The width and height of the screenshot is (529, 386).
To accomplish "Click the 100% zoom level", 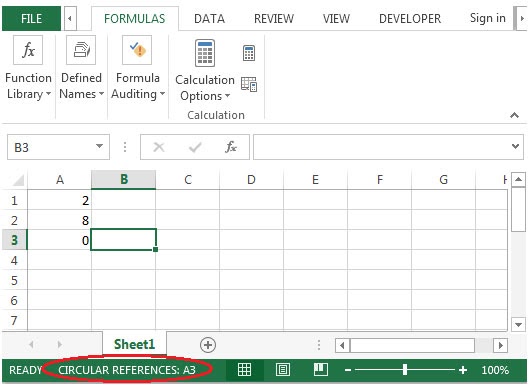I will click(495, 370).
